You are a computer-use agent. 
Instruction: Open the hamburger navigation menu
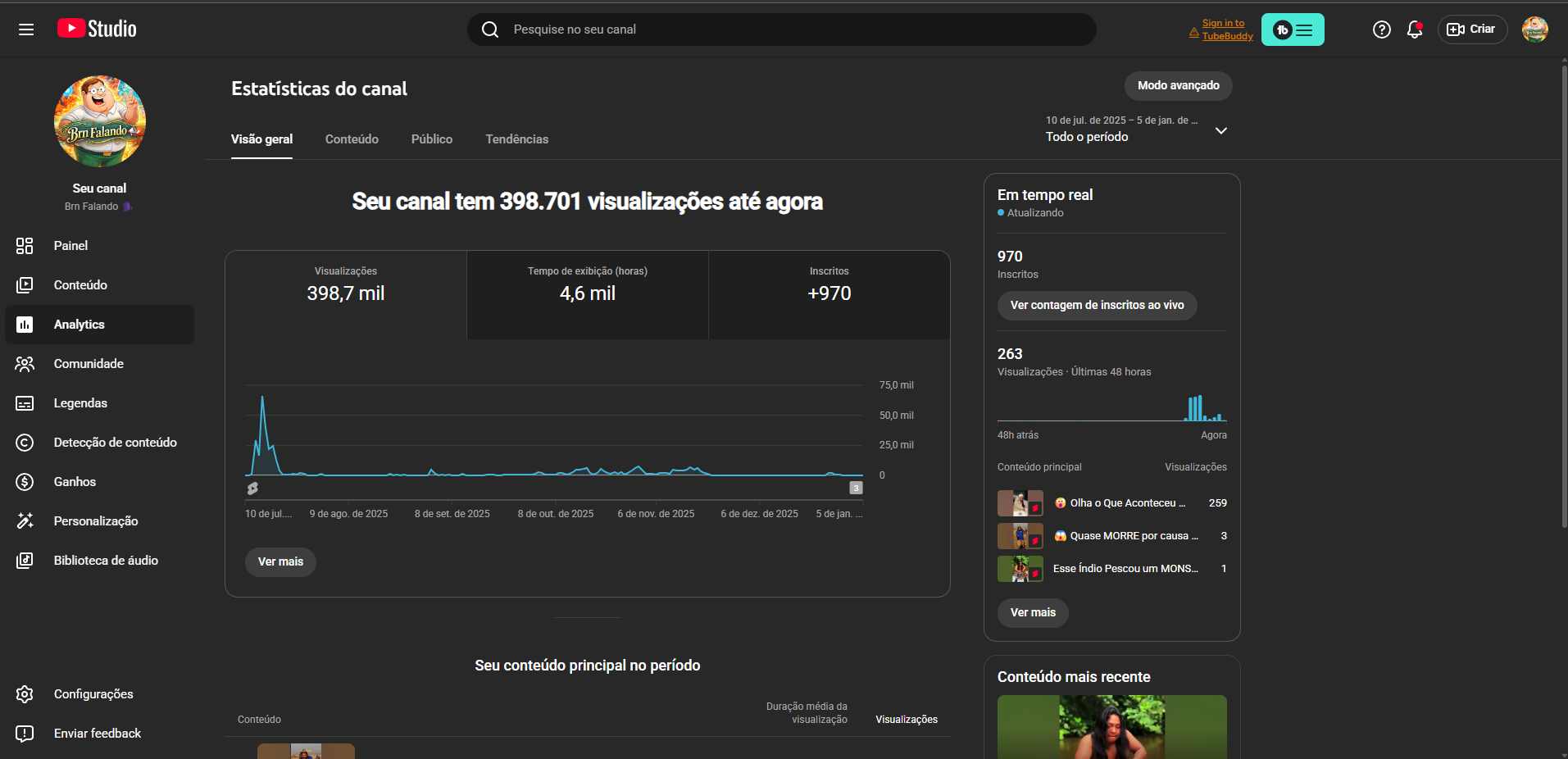pos(26,30)
